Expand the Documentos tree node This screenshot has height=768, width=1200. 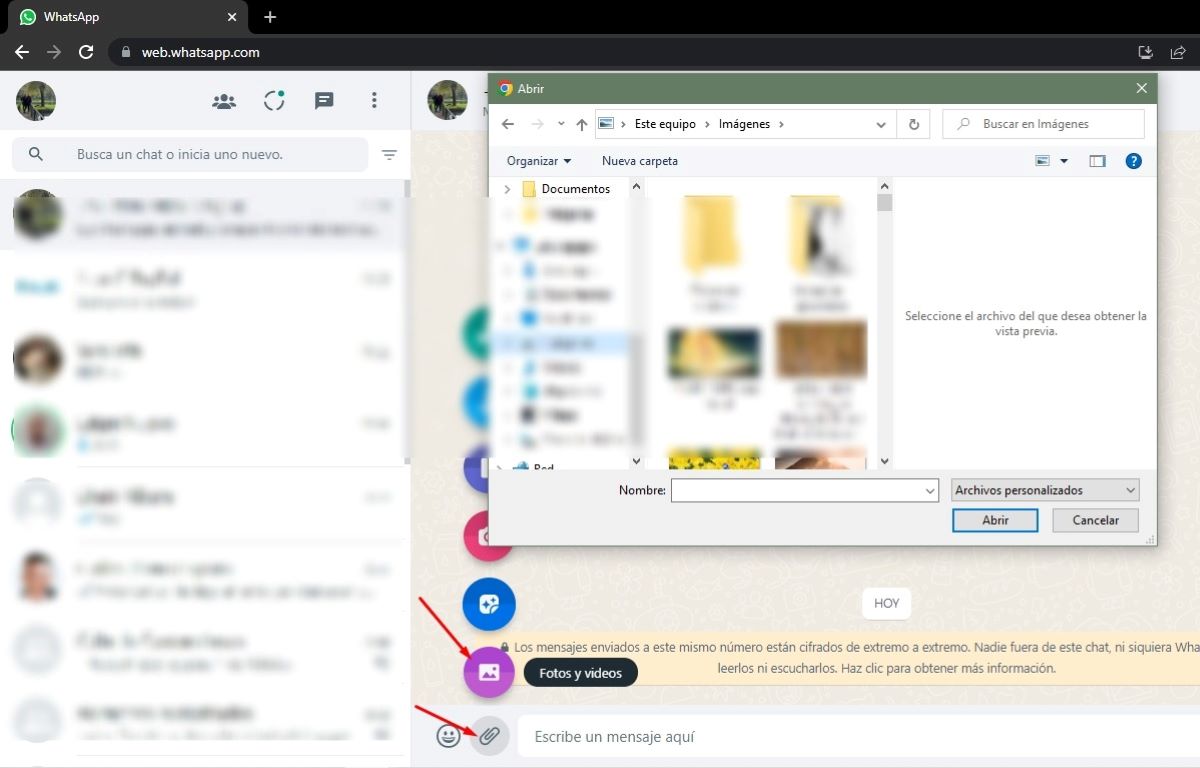[508, 189]
